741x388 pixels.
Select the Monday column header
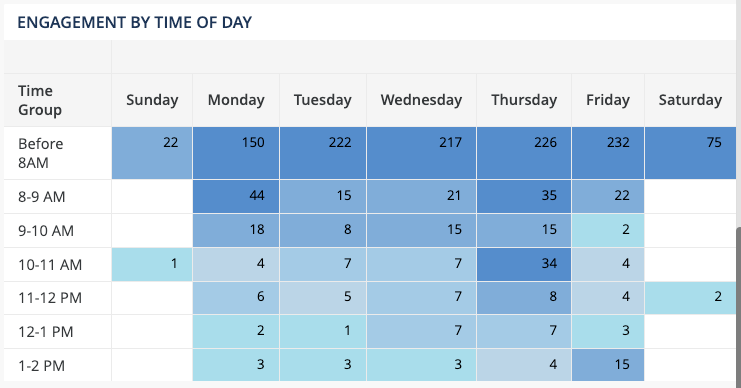pyautogui.click(x=236, y=100)
